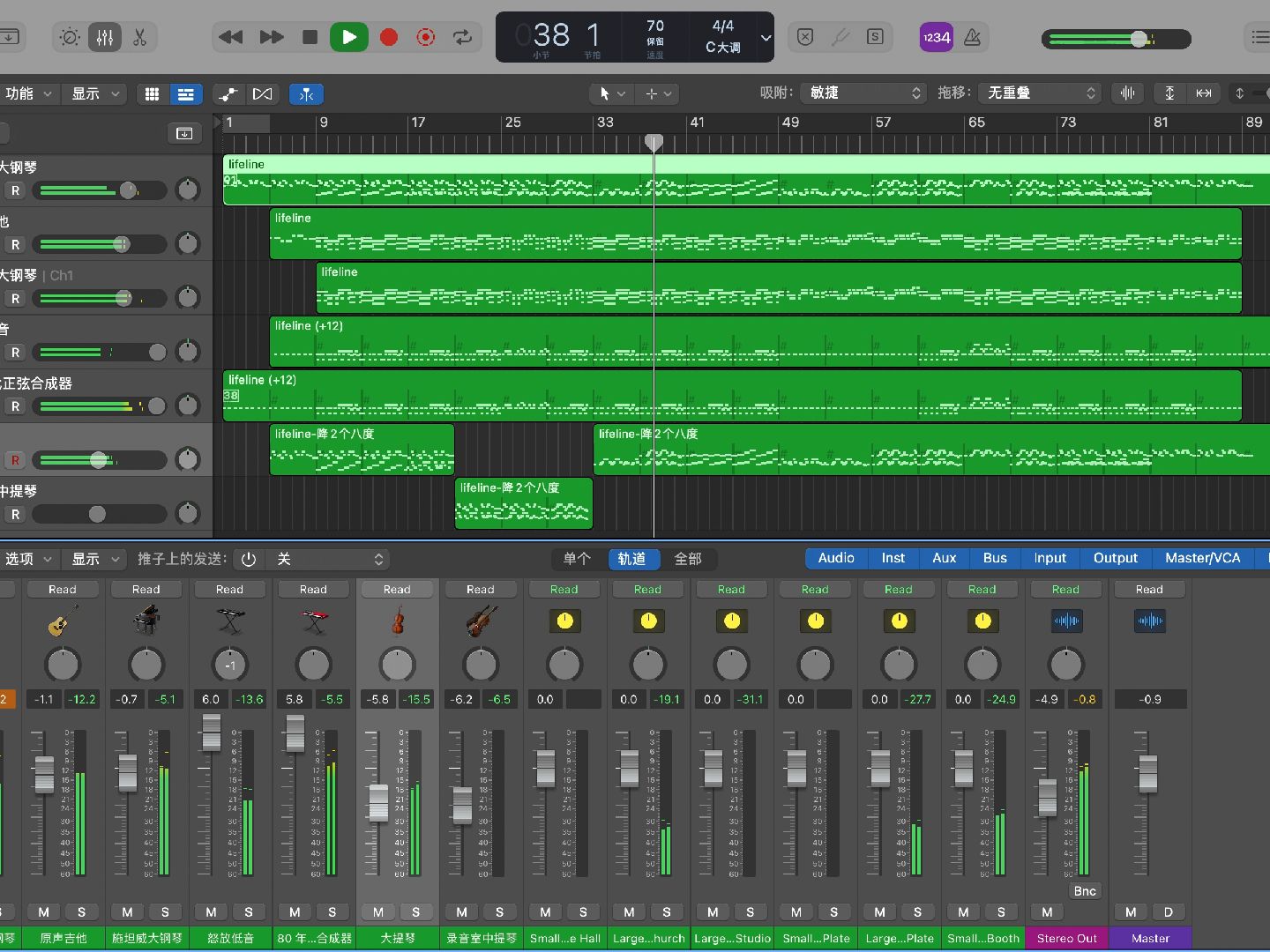Filter mixer by Inst channel strips

point(893,558)
